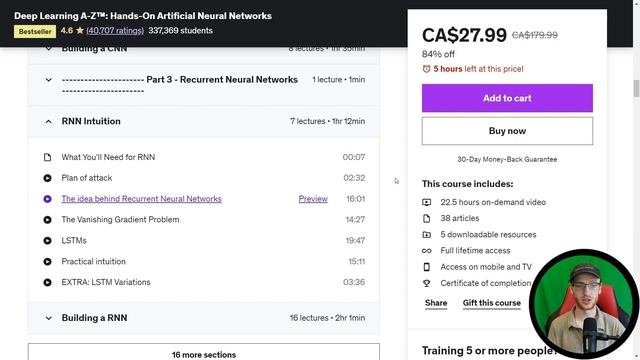The height and width of the screenshot is (360, 640).
Task: Click the What You'll Need for RNN title
Action: click(x=108, y=157)
